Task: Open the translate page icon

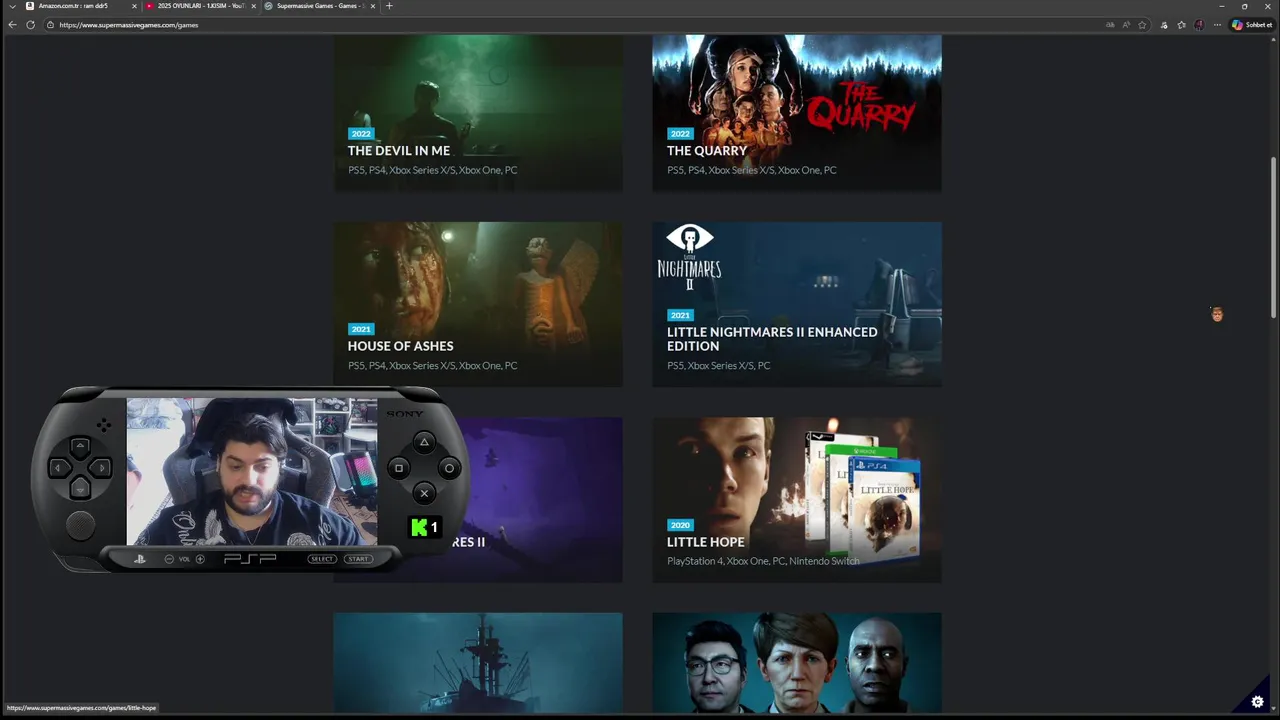Action: coord(1110,25)
